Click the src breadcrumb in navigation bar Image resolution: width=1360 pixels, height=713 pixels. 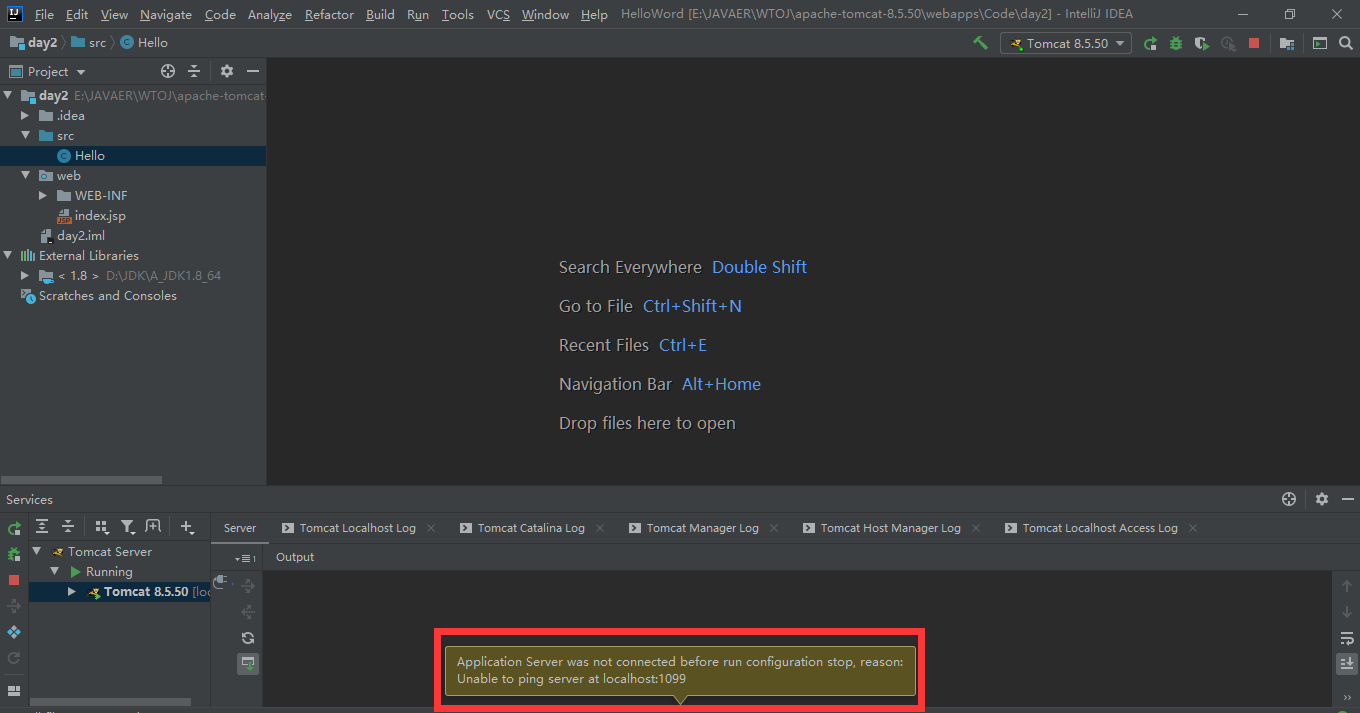[88, 43]
